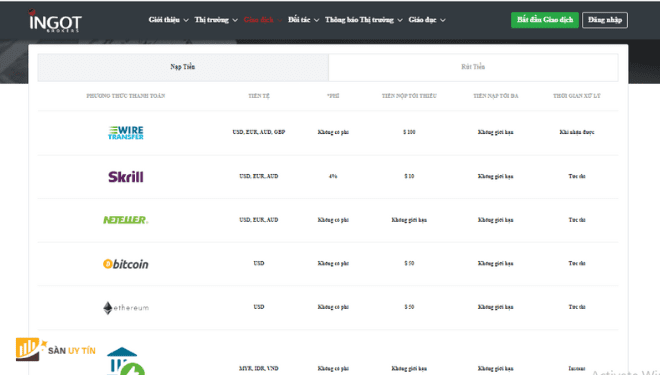Click the Thời gian xử lý column header
Image resolution: width=660 pixels, height=375 pixels.
coord(577,96)
